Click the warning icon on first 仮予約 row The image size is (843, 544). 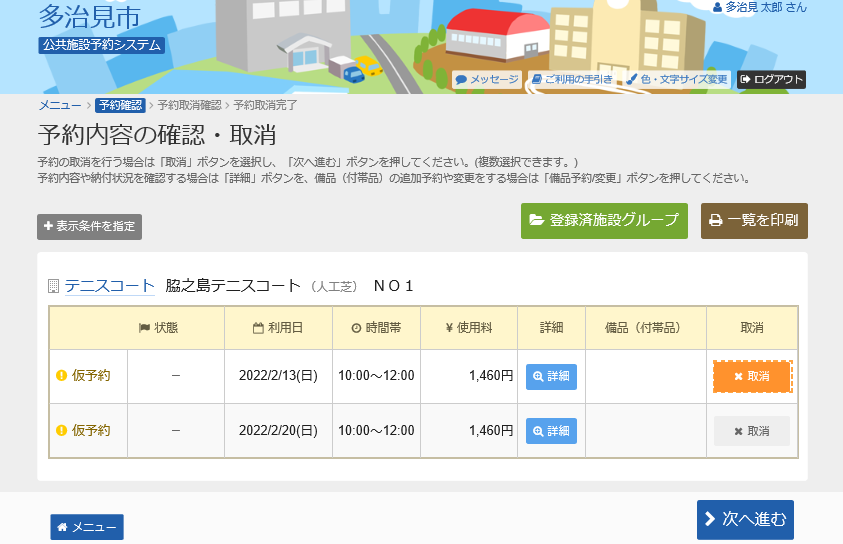pyautogui.click(x=61, y=375)
